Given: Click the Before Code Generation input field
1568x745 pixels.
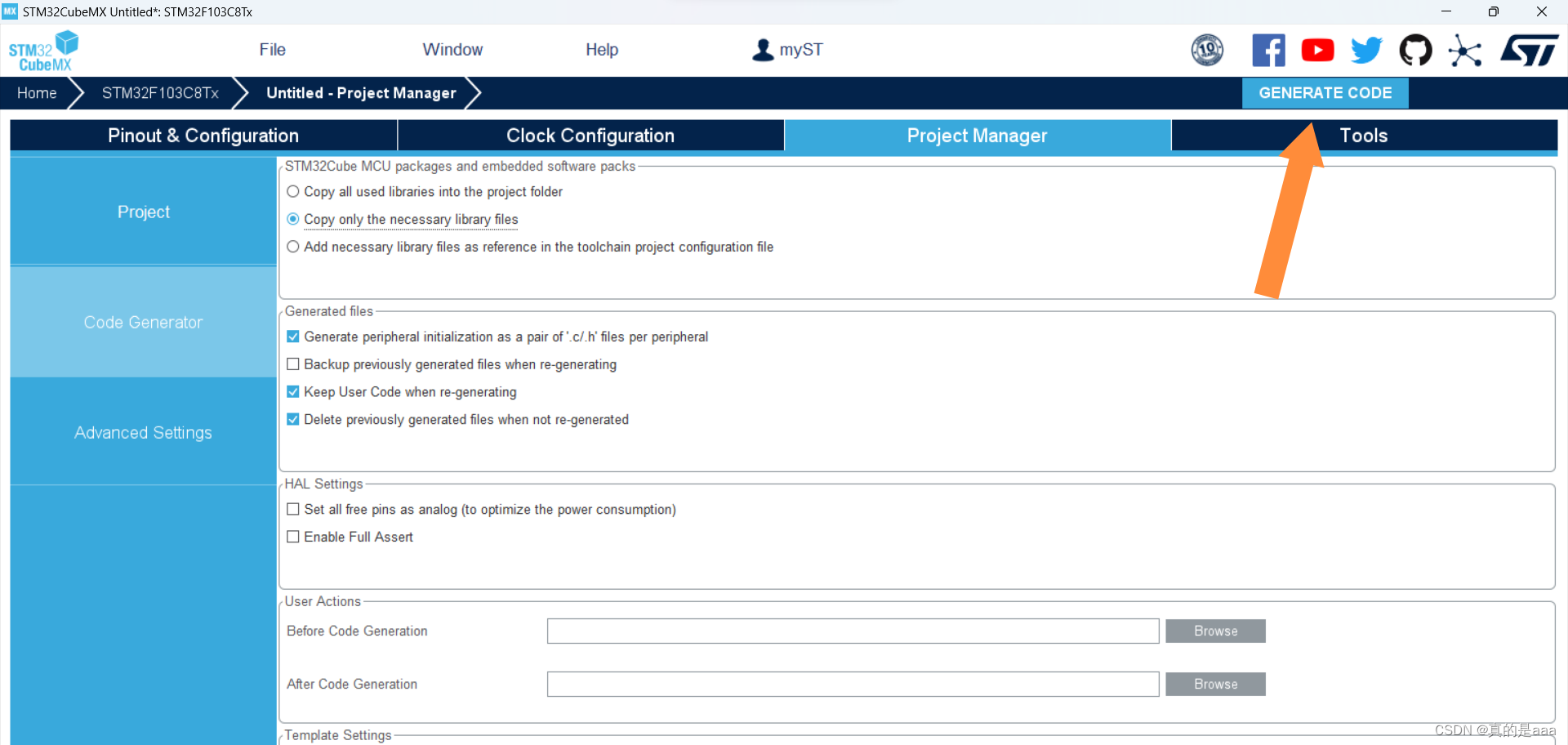Looking at the screenshot, I should 853,631.
